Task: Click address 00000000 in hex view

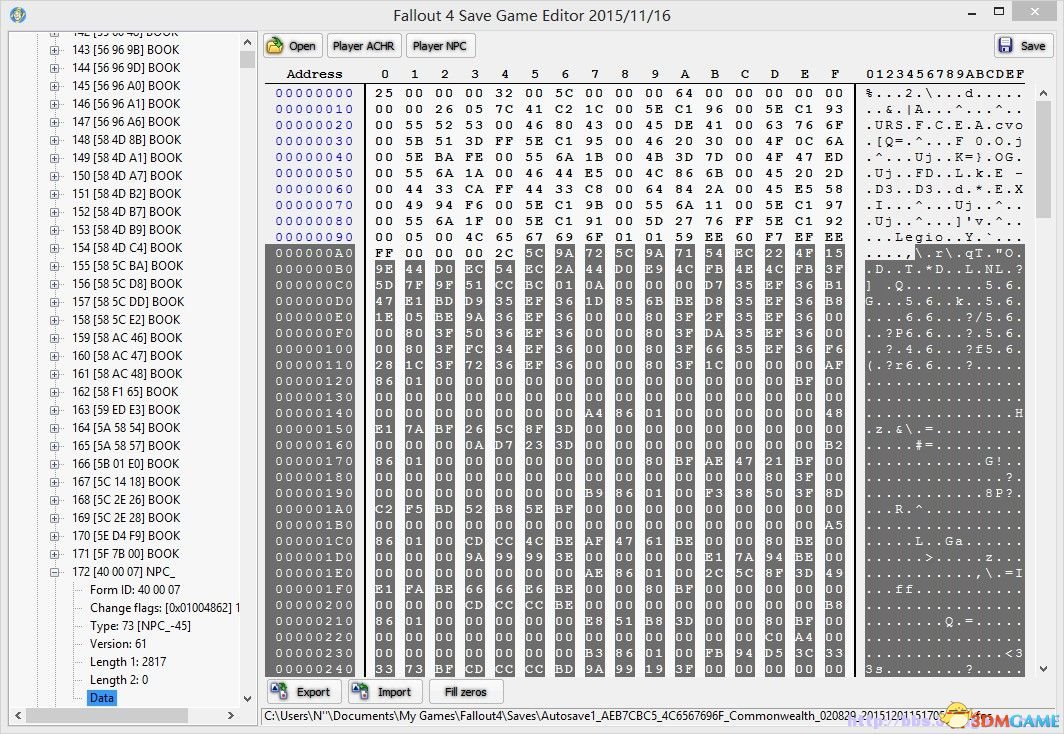Action: 314,94
